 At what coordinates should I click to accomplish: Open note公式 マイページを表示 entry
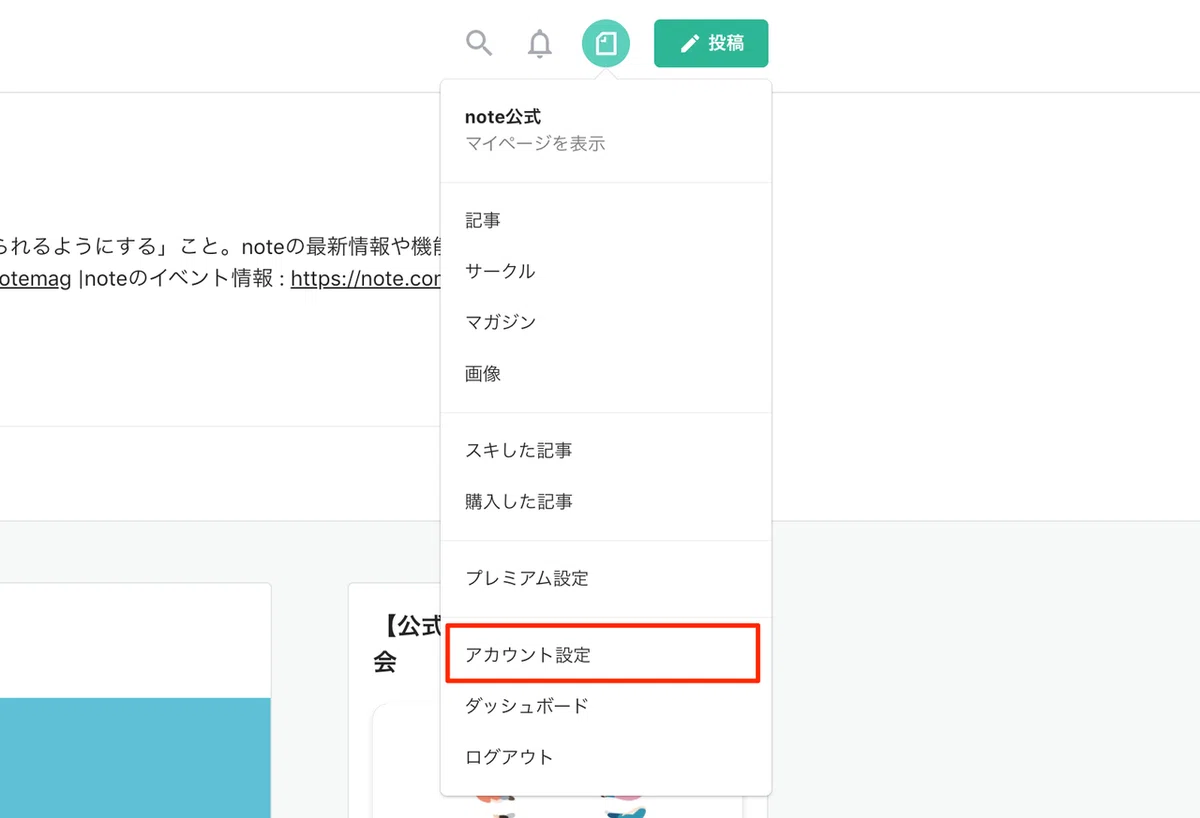coord(606,130)
